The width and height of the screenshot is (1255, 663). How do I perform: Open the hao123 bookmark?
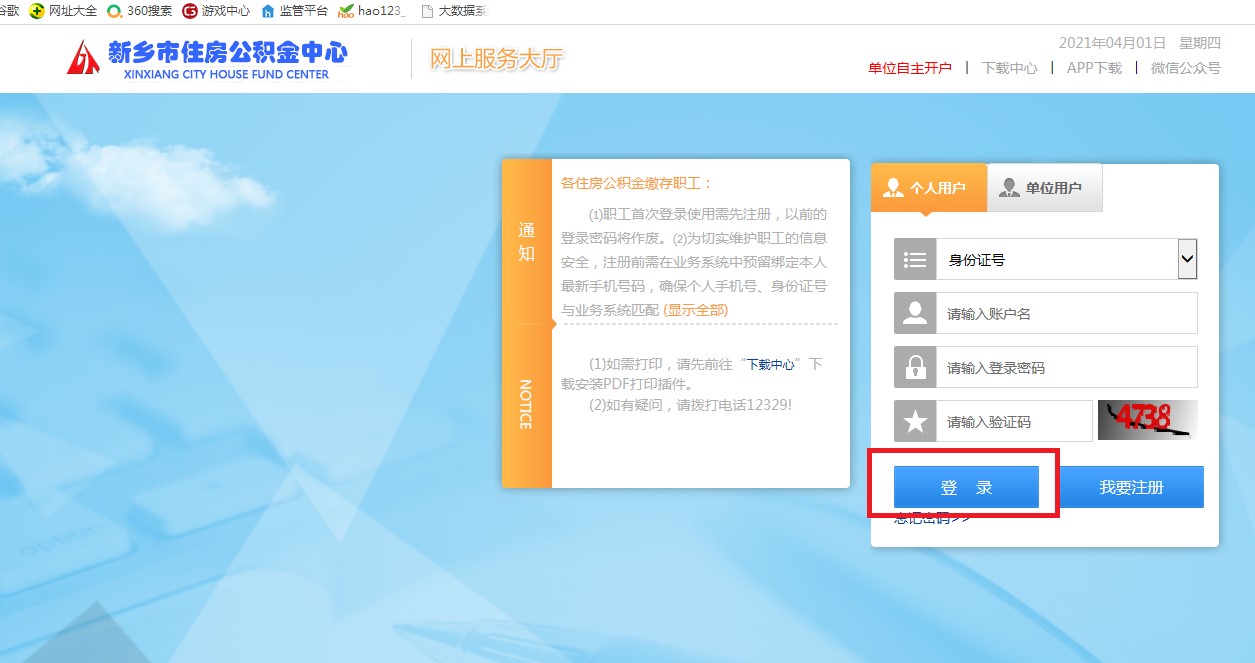click(372, 11)
